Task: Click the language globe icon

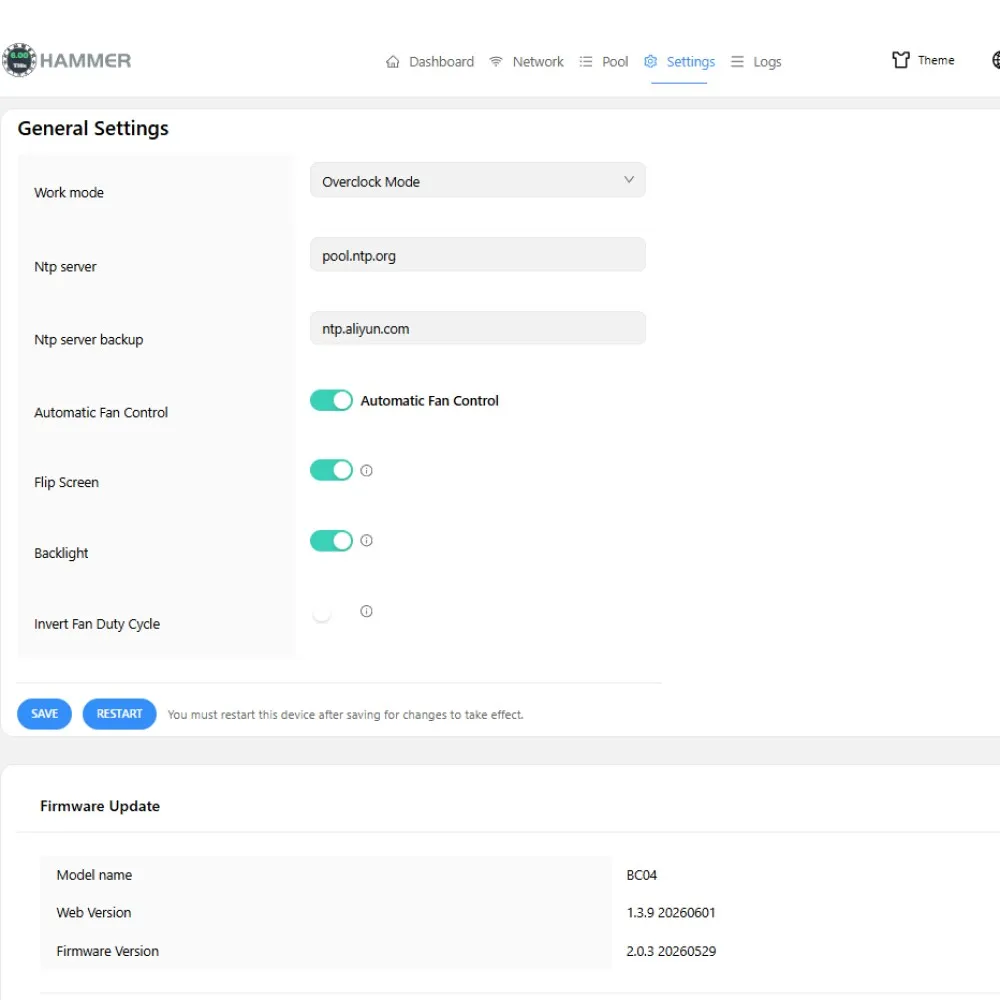Action: 996,60
